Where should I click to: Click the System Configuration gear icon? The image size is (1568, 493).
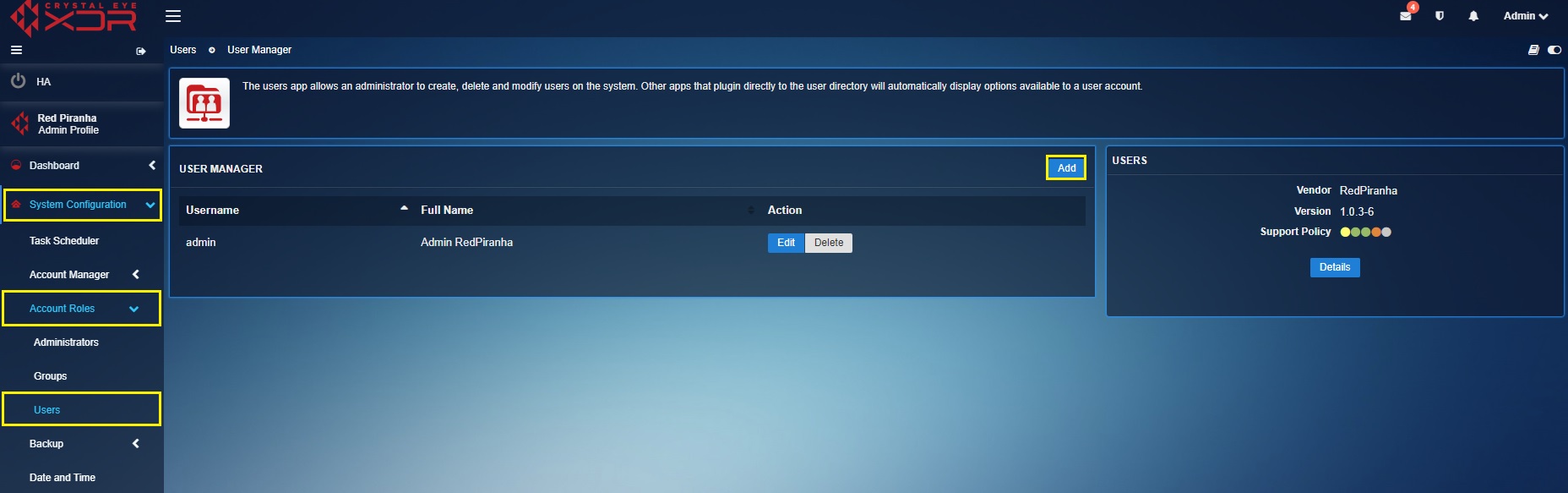pos(16,205)
